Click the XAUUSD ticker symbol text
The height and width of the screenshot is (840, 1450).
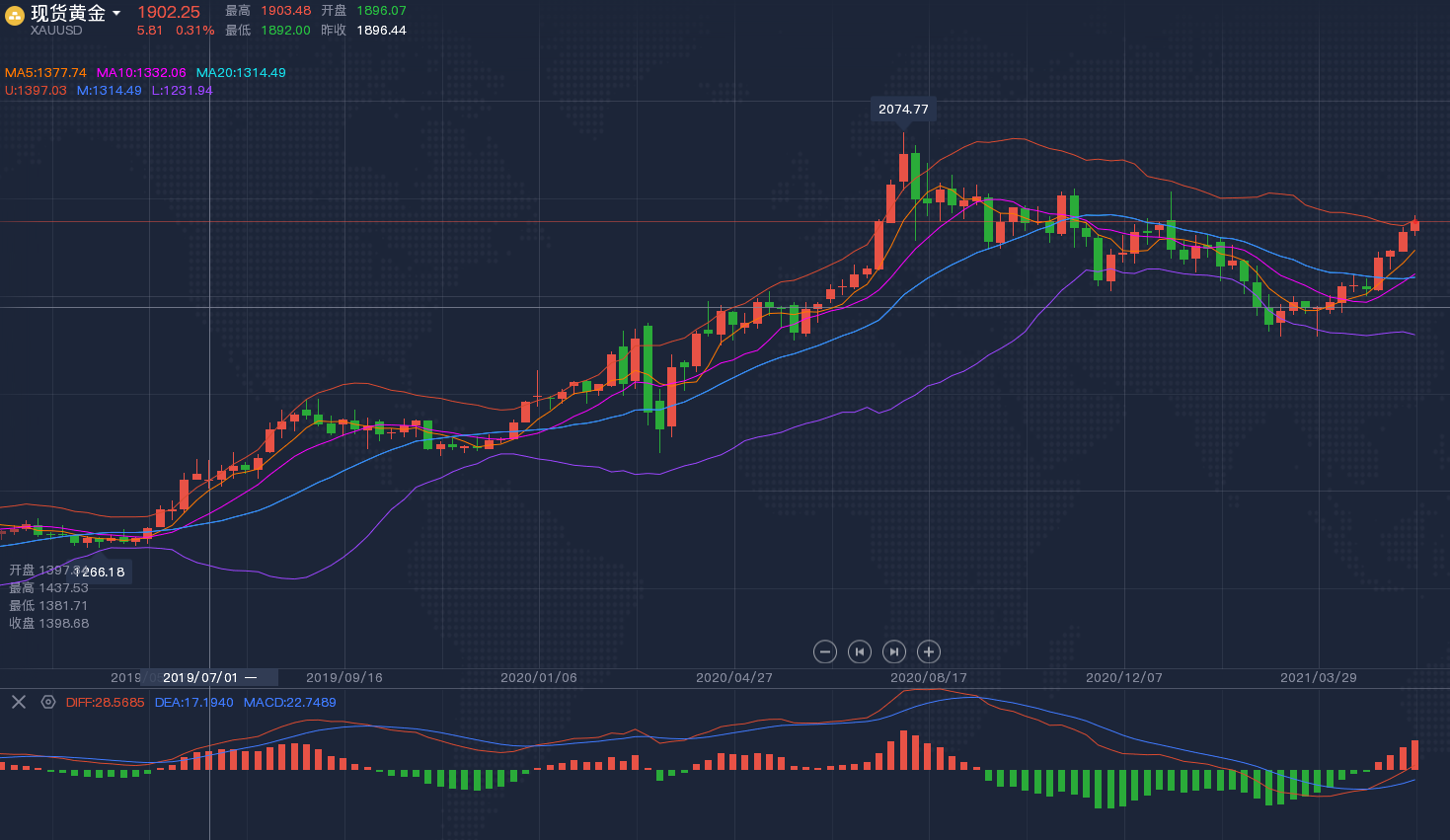tap(56, 31)
